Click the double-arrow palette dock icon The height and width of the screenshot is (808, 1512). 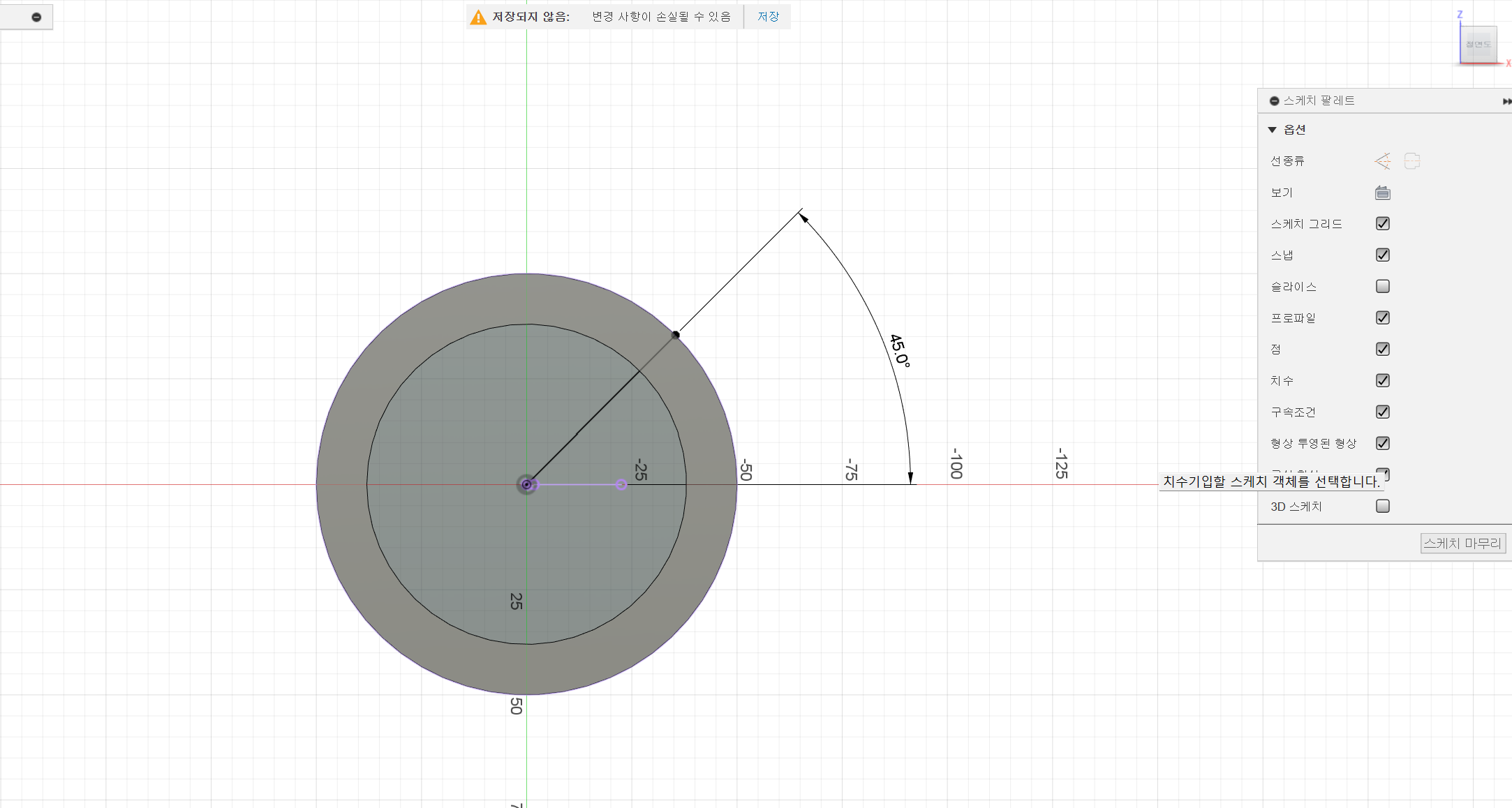click(x=1506, y=101)
